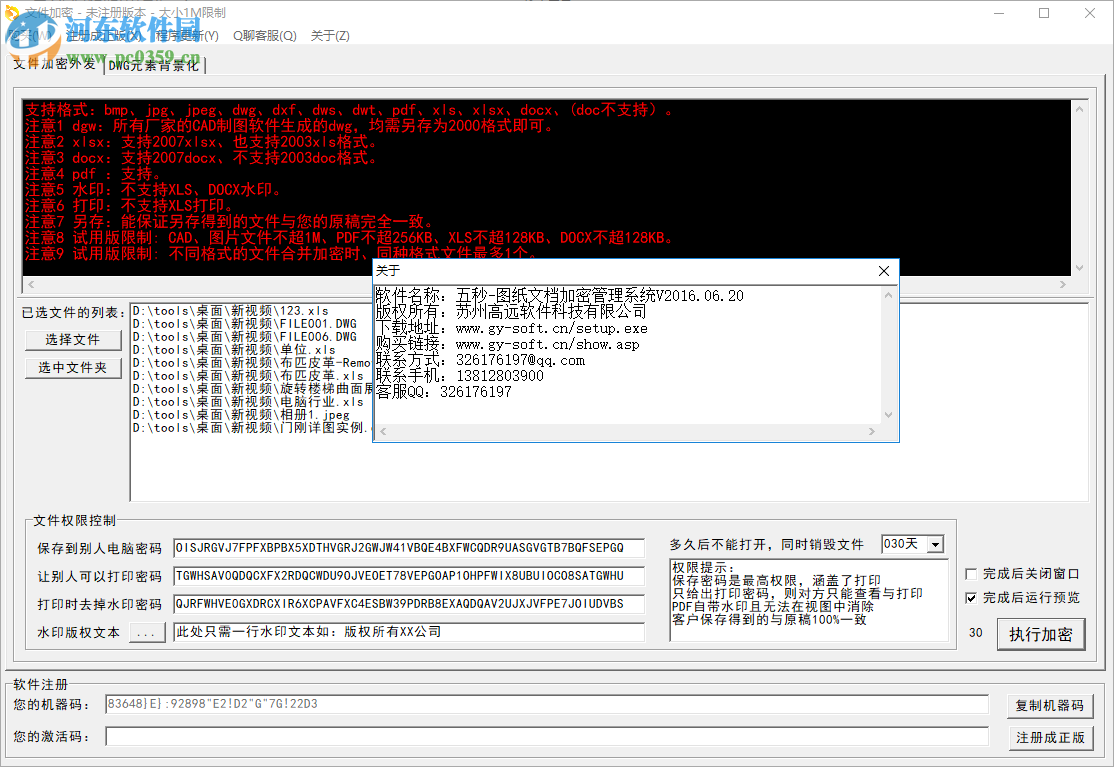The height and width of the screenshot is (767, 1114).
Task: Open the 关于(Z) menu
Action: (330, 36)
